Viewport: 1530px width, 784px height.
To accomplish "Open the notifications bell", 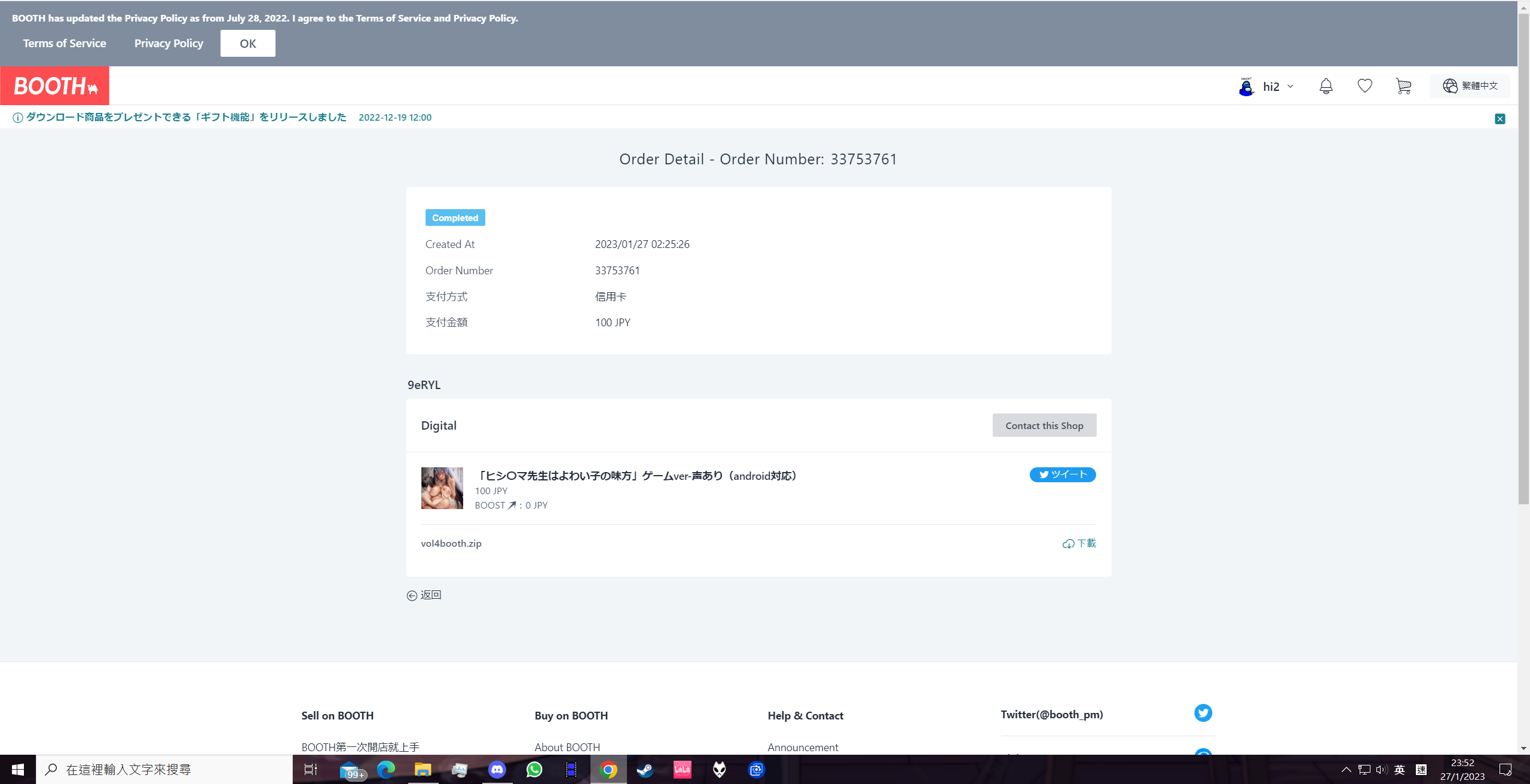I will [x=1326, y=86].
